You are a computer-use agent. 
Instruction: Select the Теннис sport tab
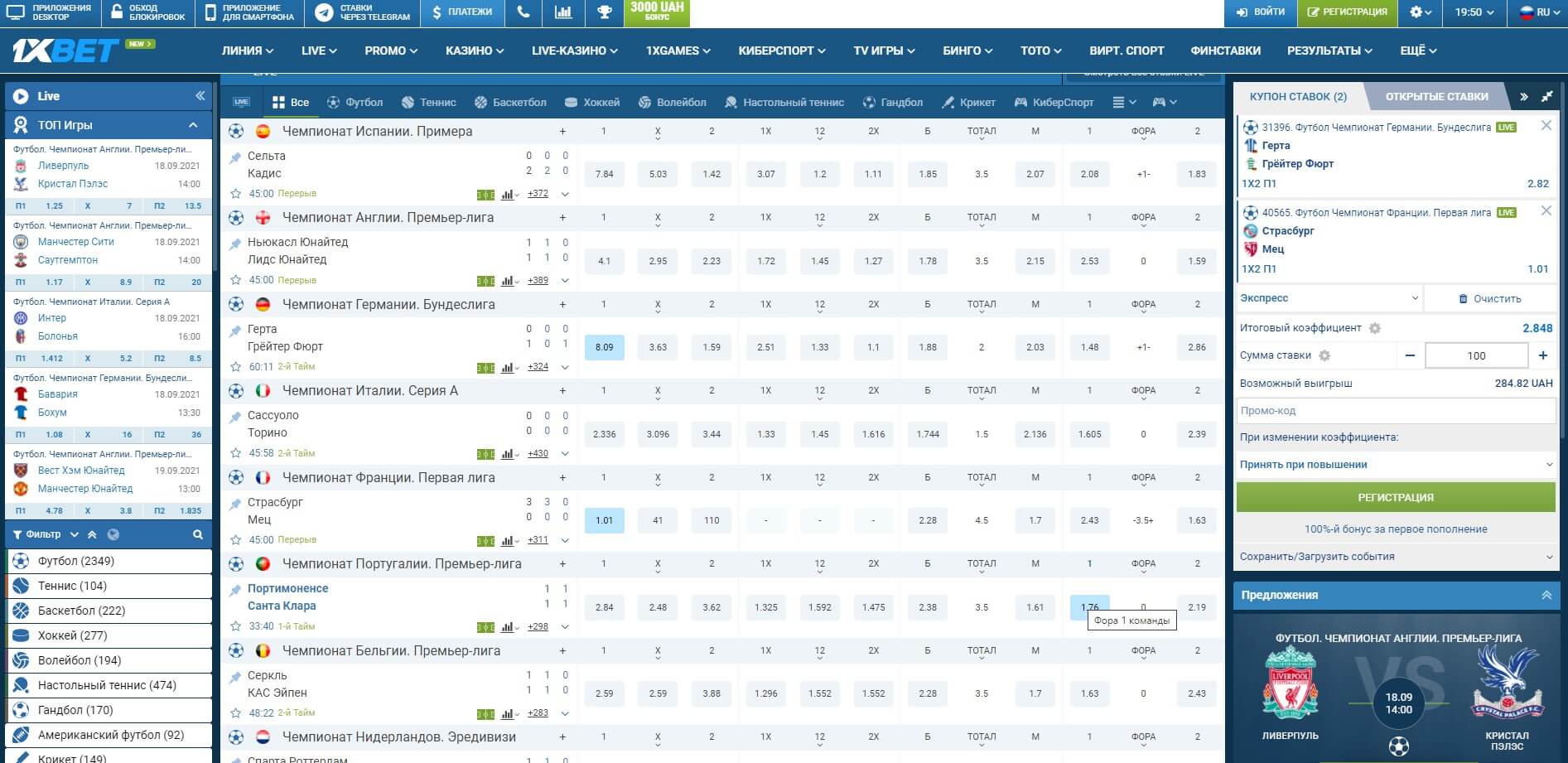pos(428,103)
